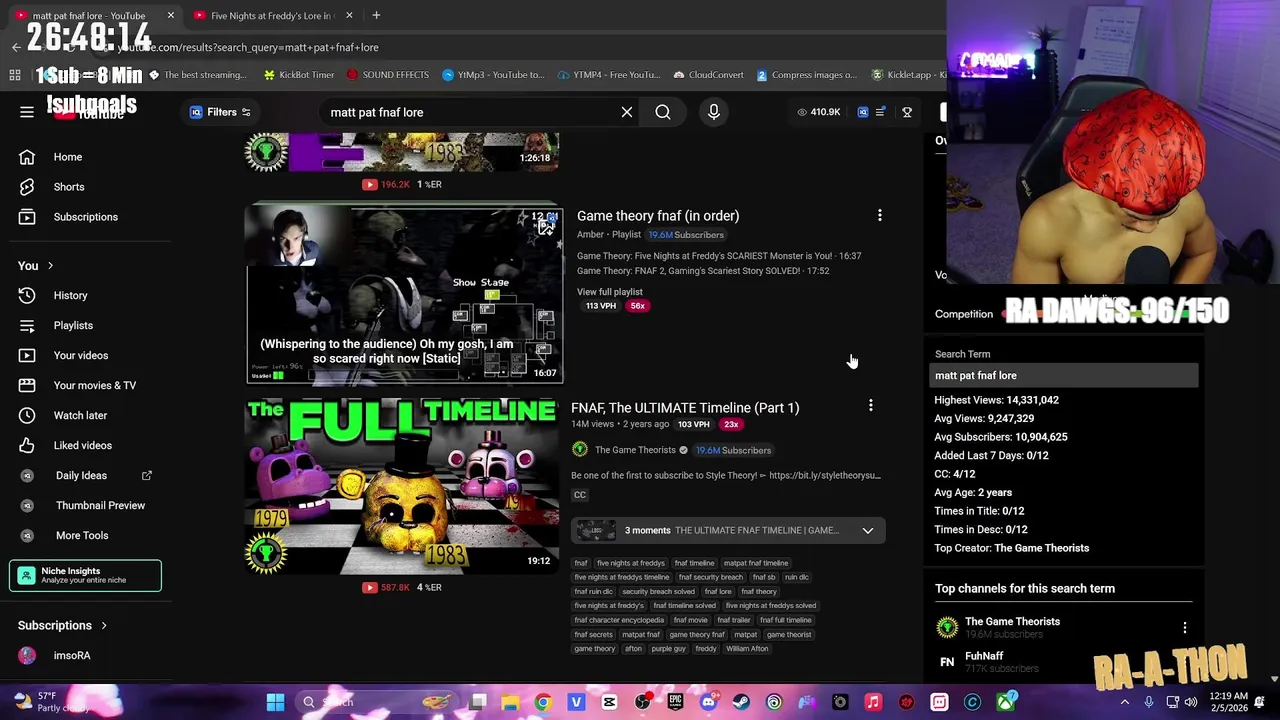Open the Game theory playlist thumbnail
1280x720 pixels.
click(405, 295)
